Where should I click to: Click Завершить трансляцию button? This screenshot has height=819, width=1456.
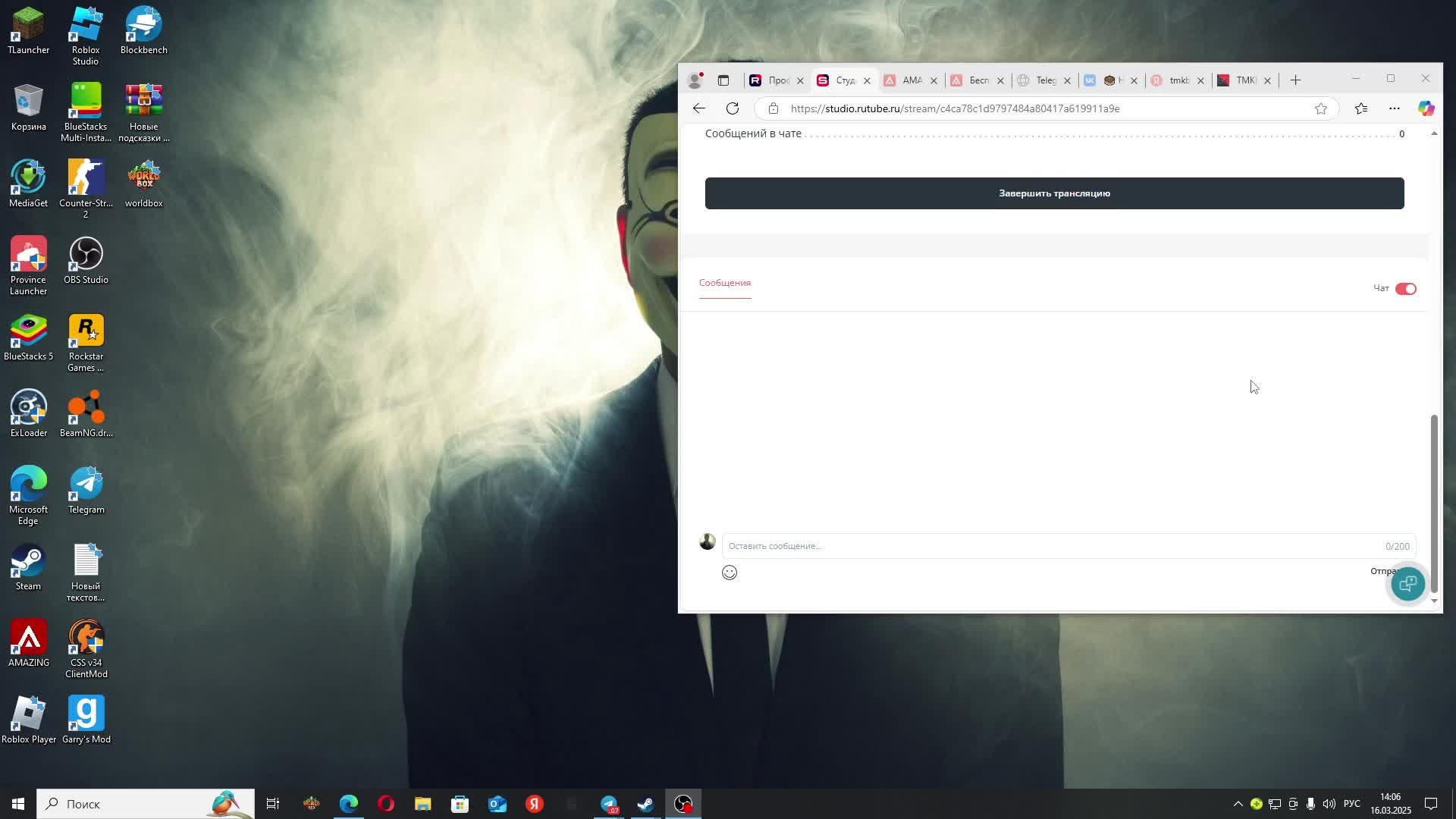[1054, 193]
